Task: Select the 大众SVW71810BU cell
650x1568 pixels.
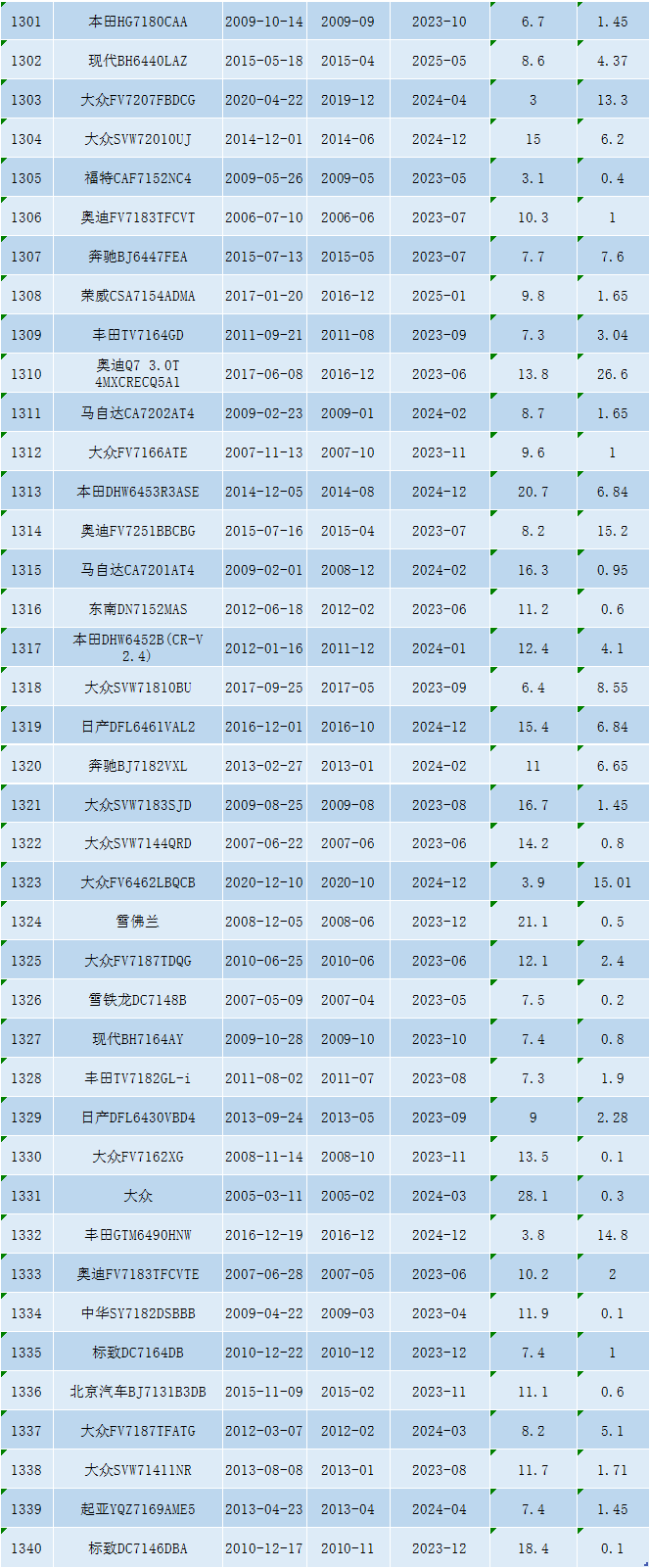Action: (x=138, y=688)
